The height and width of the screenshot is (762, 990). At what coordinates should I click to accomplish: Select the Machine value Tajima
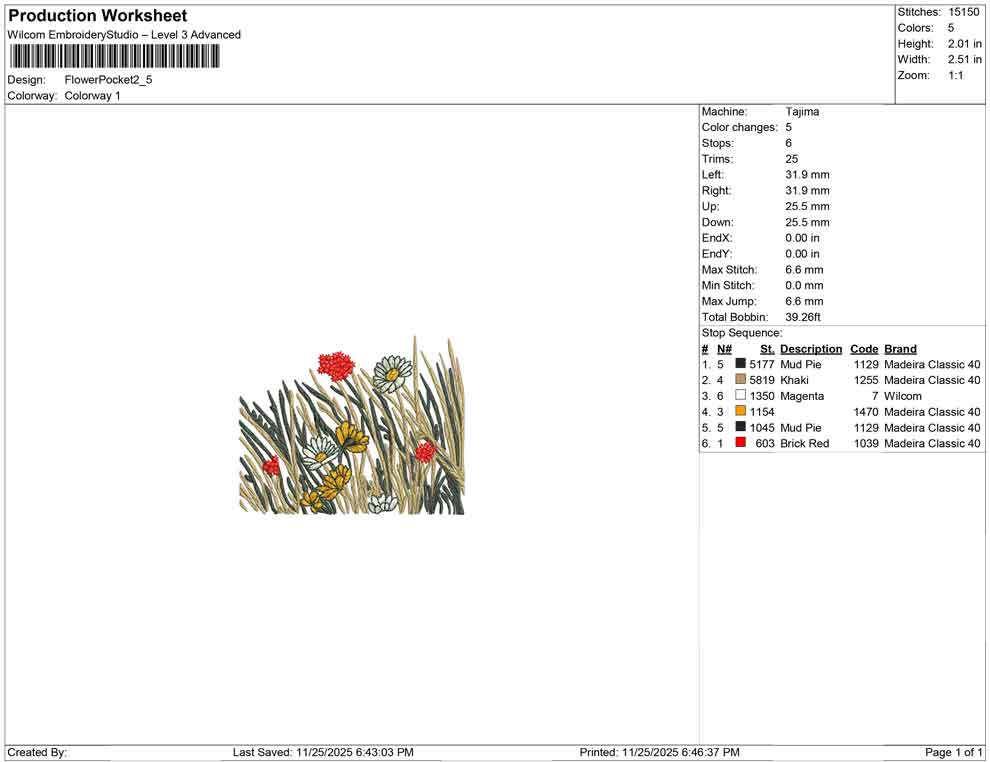coord(802,112)
